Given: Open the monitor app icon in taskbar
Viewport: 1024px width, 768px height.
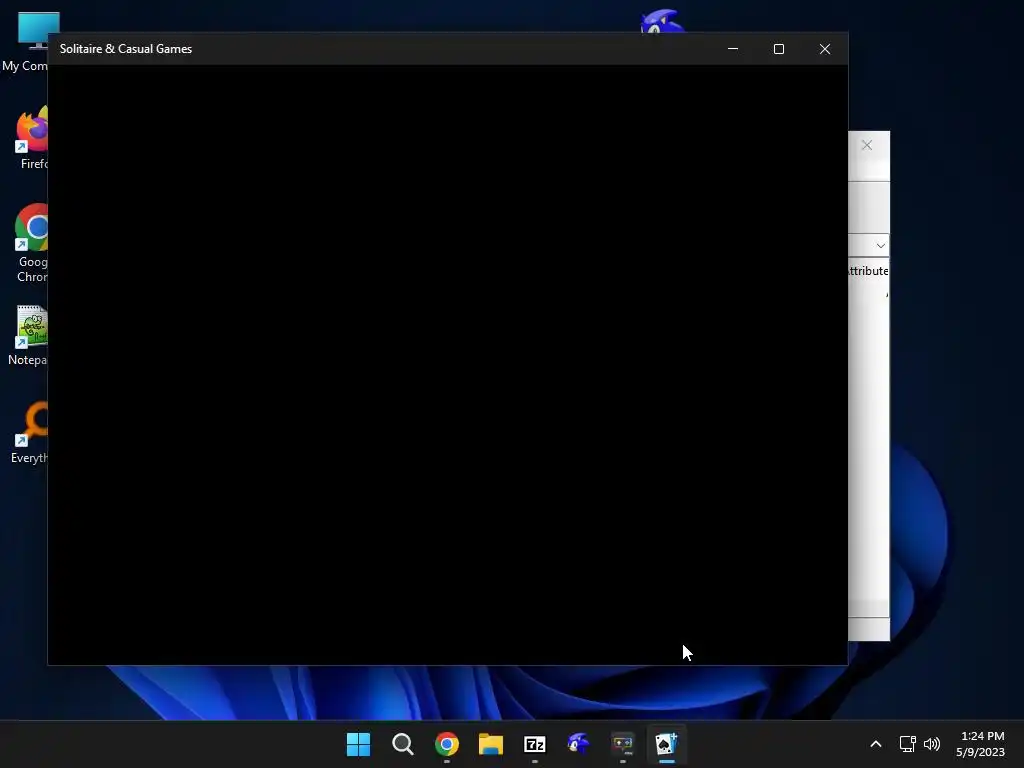Looking at the screenshot, I should 622,744.
